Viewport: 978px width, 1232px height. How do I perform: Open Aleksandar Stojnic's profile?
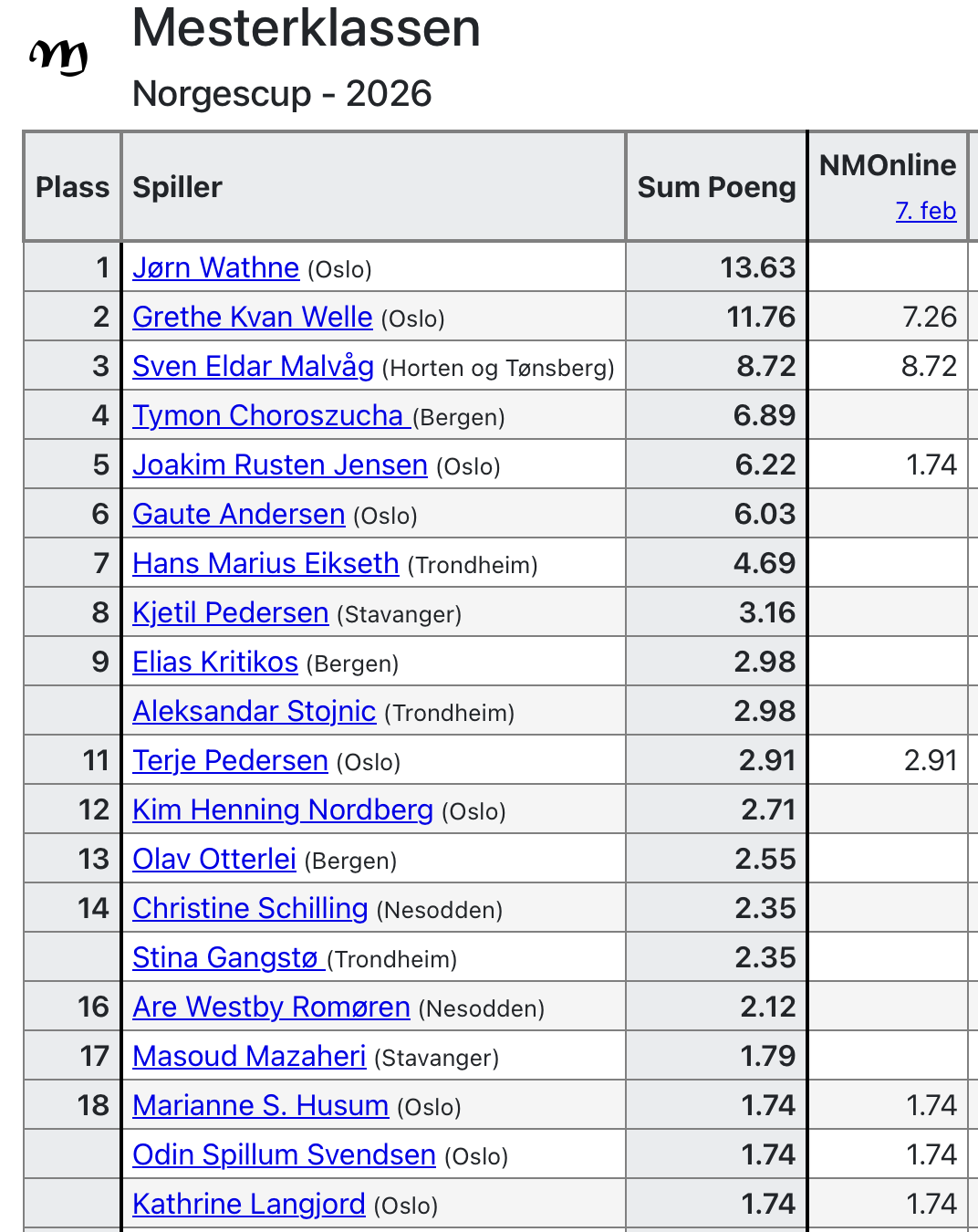(x=254, y=711)
